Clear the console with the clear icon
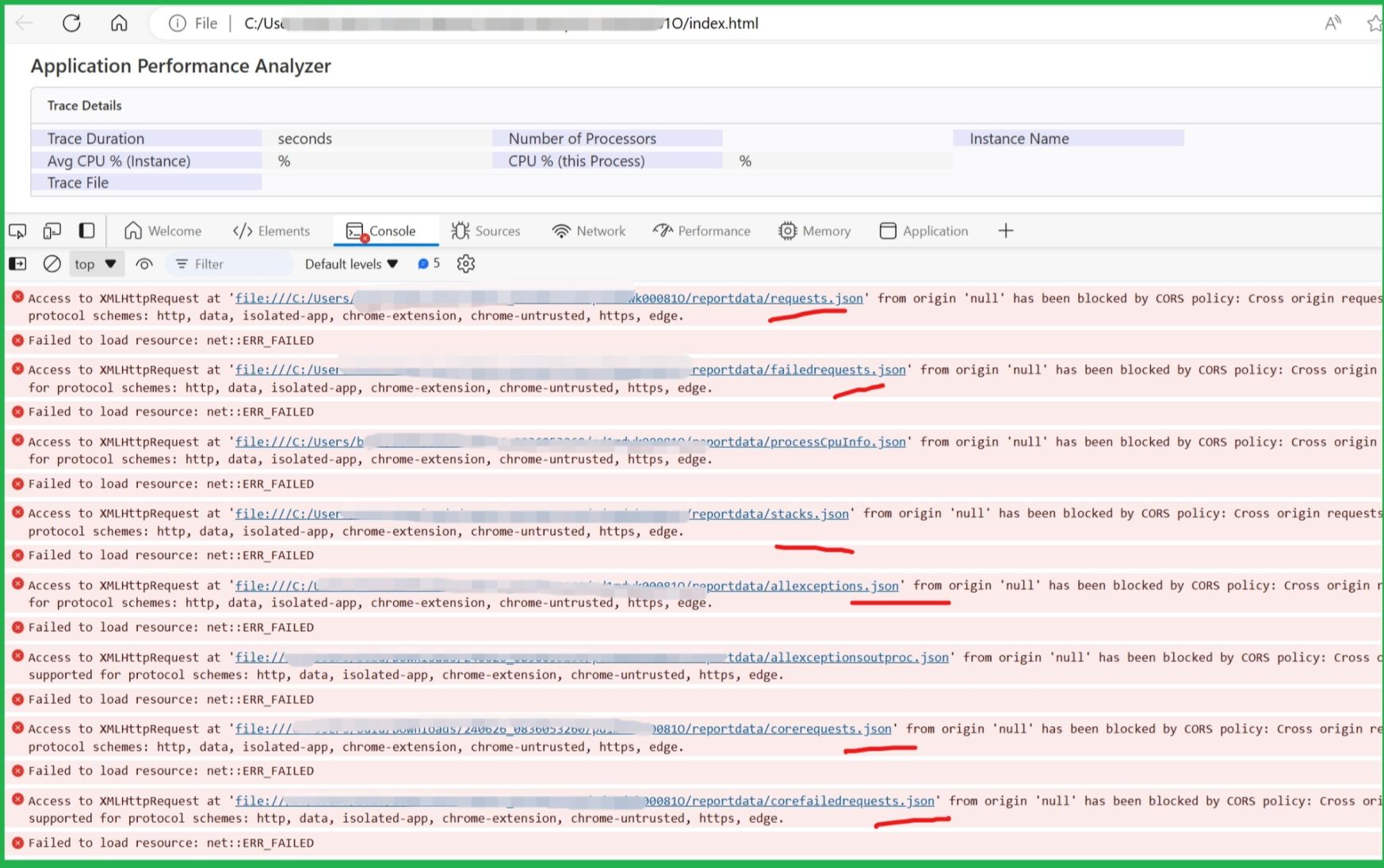This screenshot has height=868, width=1384. coord(52,264)
